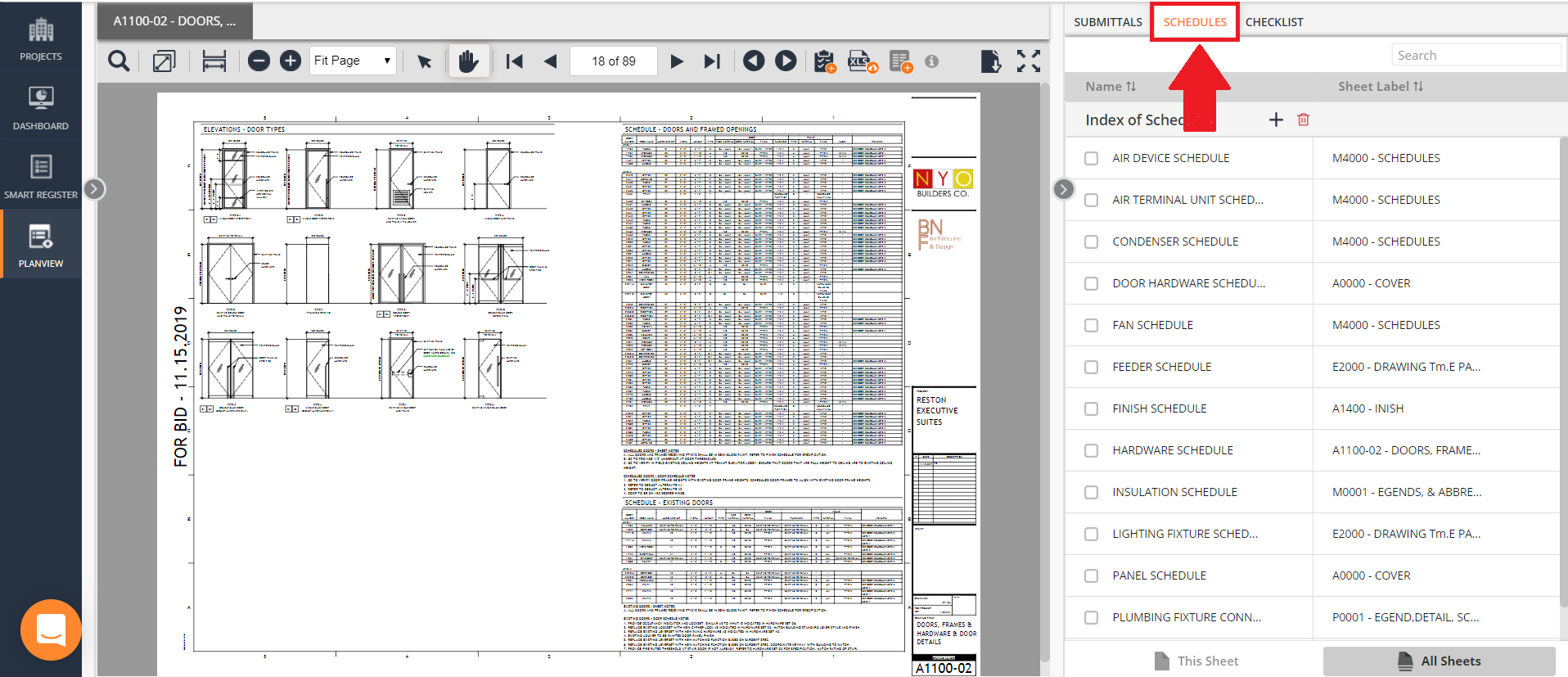Jump to the first page
This screenshot has height=677, width=1568.
pyautogui.click(x=514, y=61)
